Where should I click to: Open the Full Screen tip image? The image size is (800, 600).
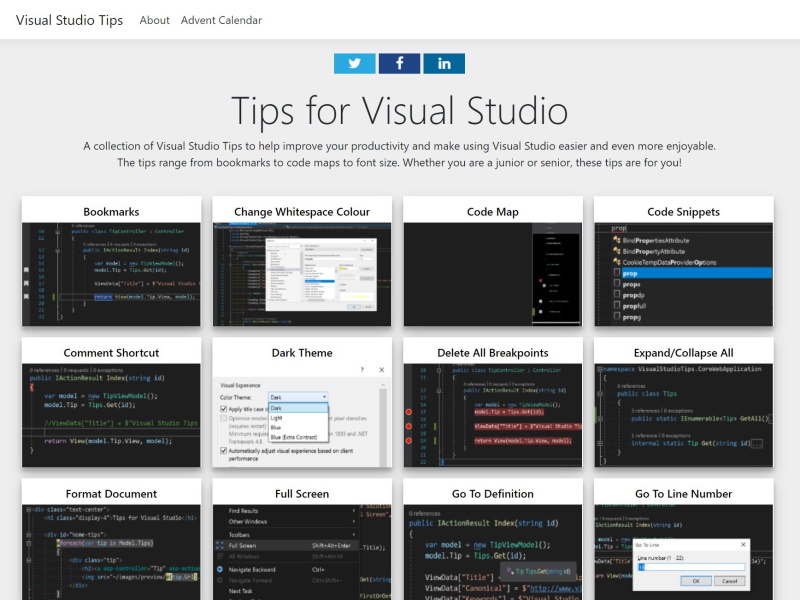point(302,552)
